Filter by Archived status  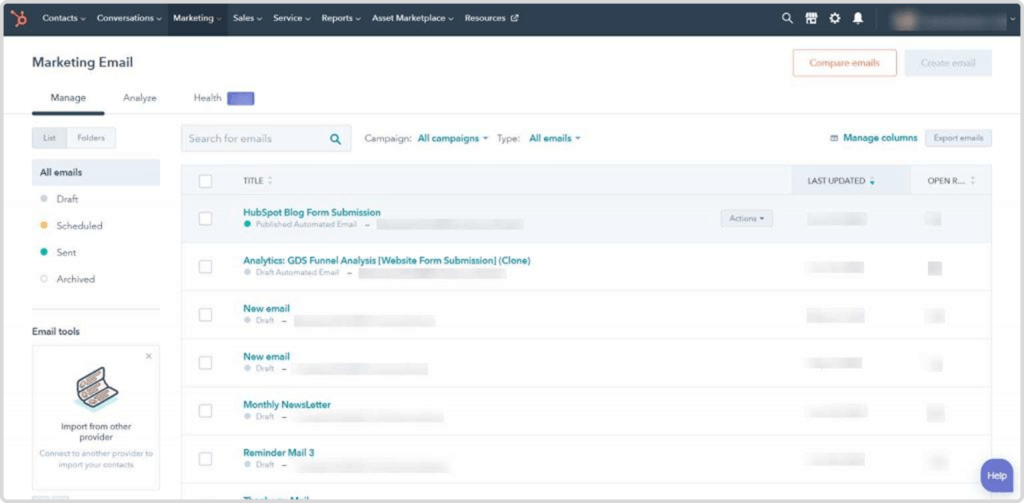tap(75, 279)
